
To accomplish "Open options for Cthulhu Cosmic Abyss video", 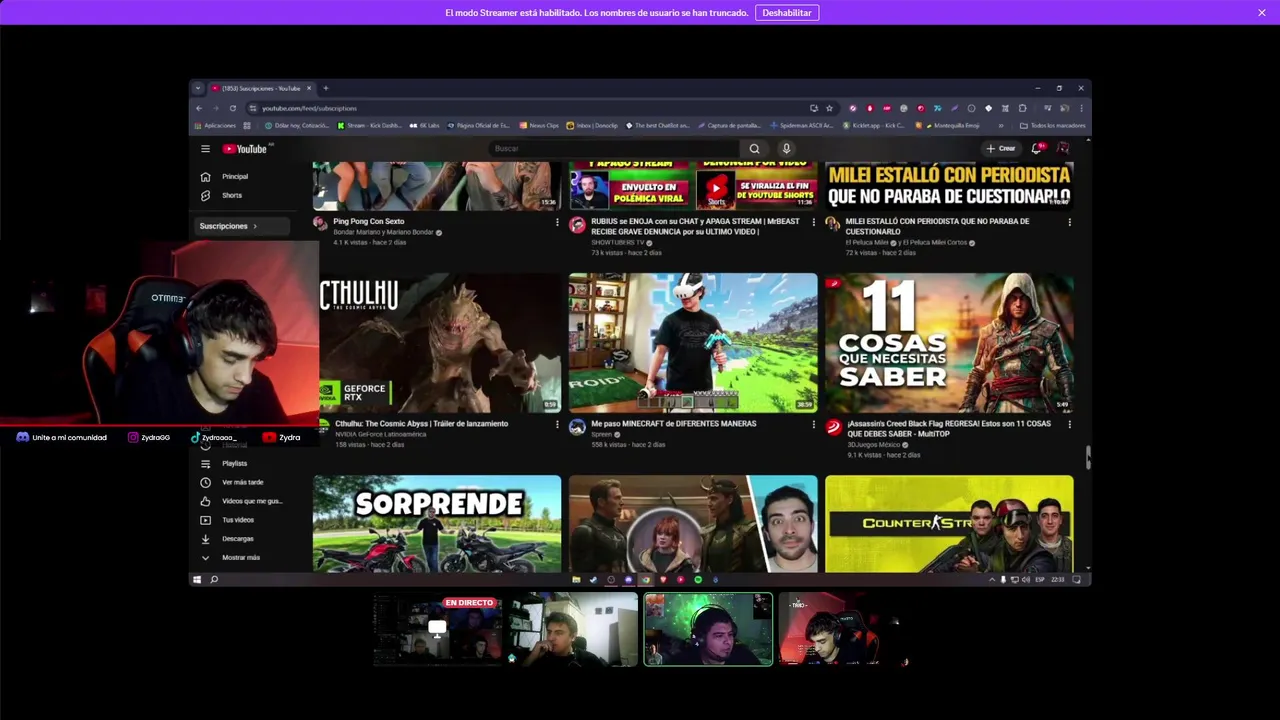I will [557, 424].
